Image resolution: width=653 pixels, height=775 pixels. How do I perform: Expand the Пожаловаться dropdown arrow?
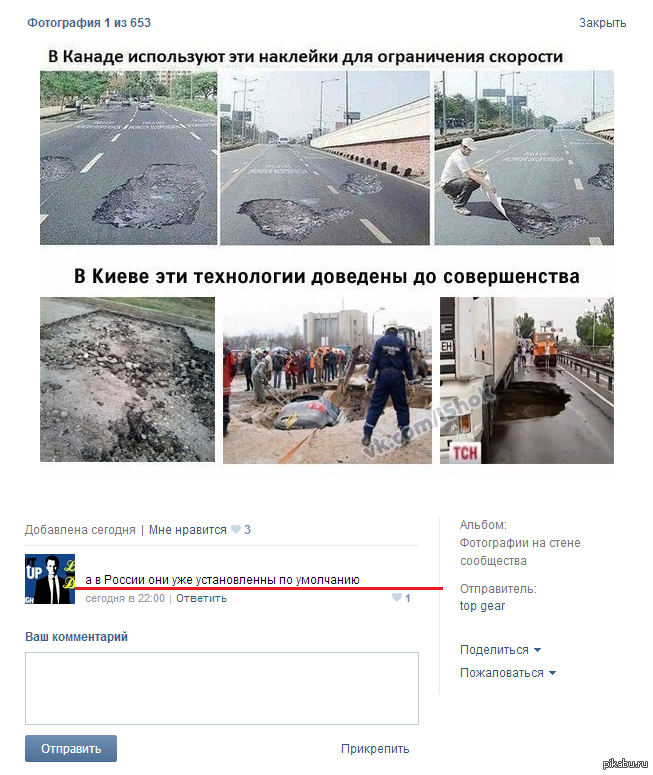[x=552, y=673]
